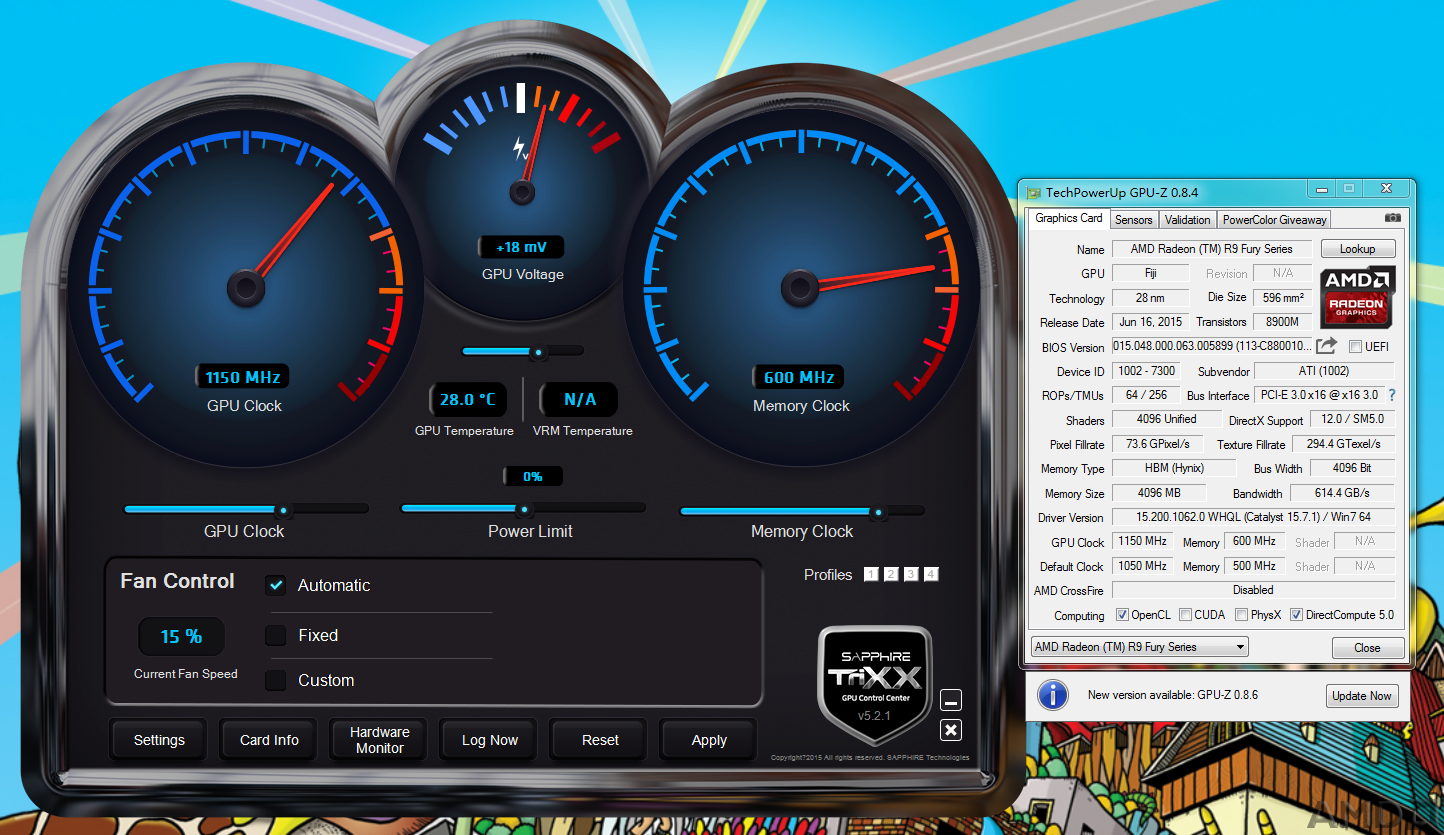Open the AMD Radeon R9 Fury Series GPU dropdown

tap(1140, 647)
